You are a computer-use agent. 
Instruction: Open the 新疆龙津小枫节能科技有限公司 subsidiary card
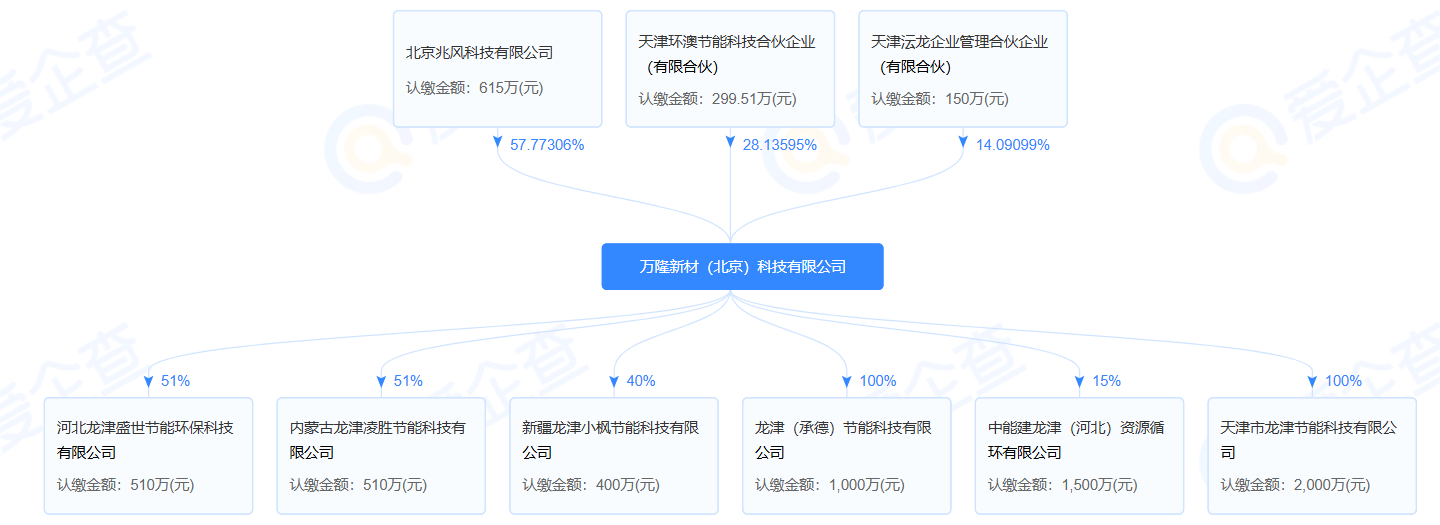(614, 455)
